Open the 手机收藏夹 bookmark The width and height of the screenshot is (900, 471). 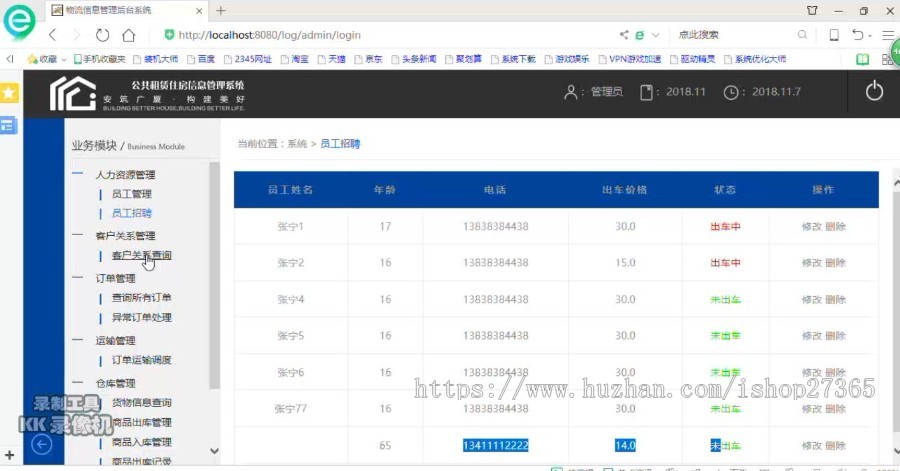[x=99, y=59]
